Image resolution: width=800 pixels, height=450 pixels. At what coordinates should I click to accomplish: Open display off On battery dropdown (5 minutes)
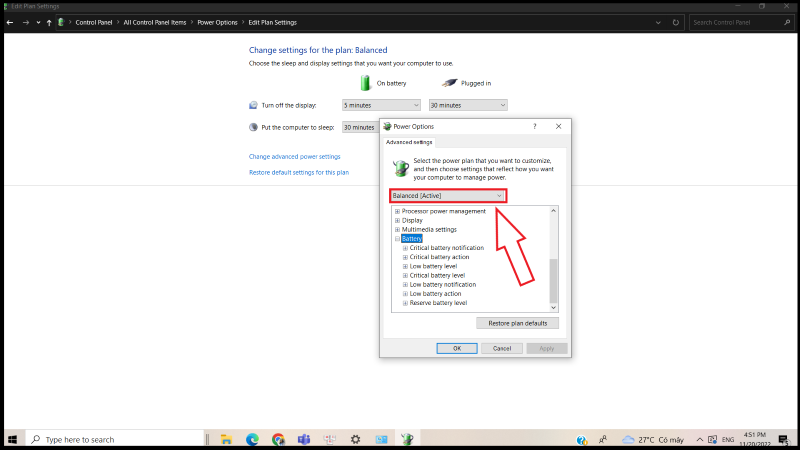pyautogui.click(x=381, y=105)
